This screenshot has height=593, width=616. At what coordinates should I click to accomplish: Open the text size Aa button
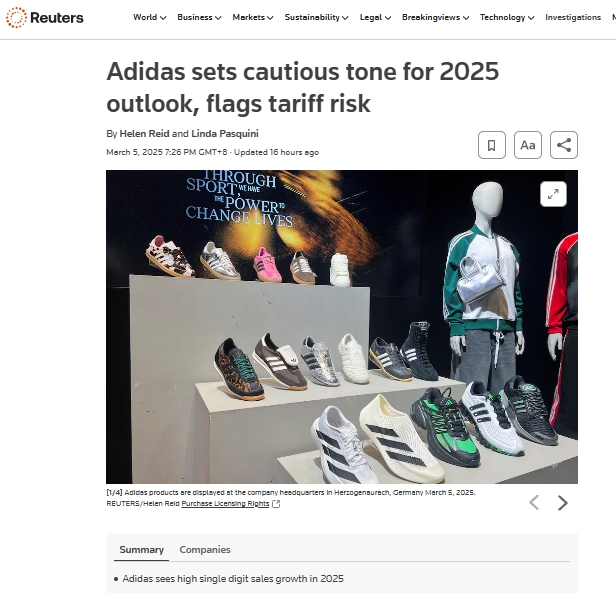(x=528, y=145)
